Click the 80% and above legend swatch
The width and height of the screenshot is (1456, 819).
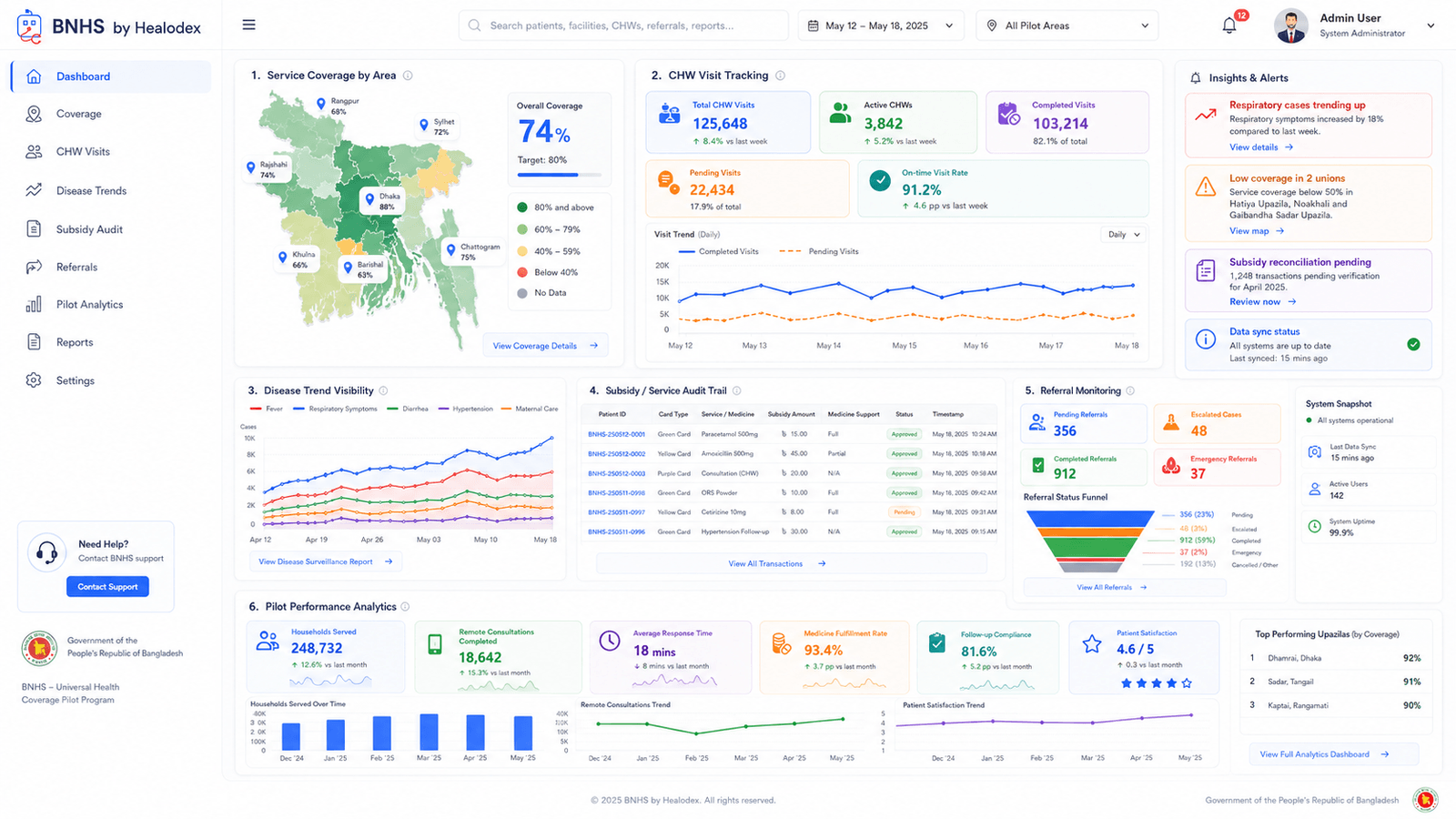[522, 207]
